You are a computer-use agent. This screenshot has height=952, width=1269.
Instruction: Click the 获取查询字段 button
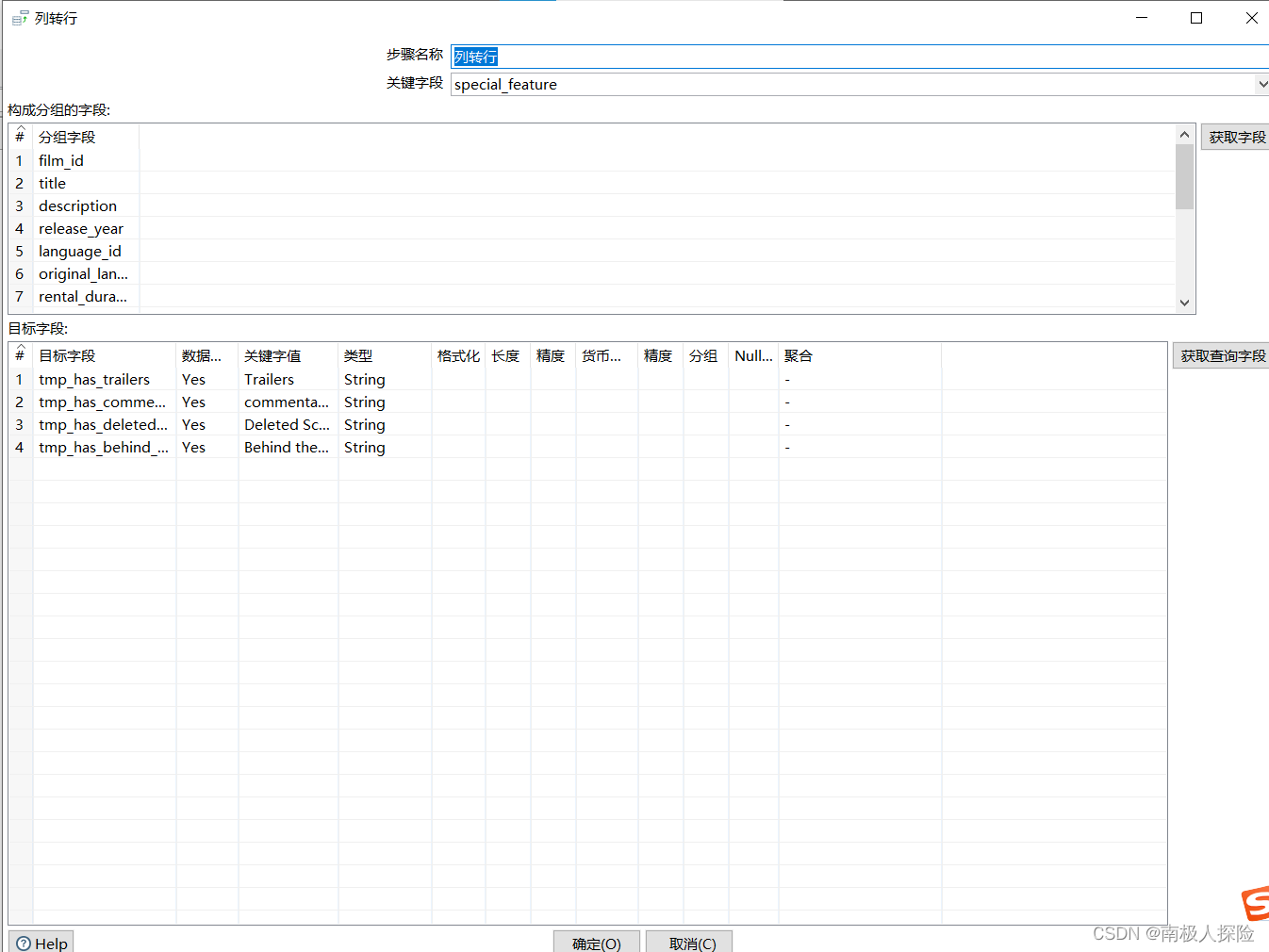[1222, 356]
